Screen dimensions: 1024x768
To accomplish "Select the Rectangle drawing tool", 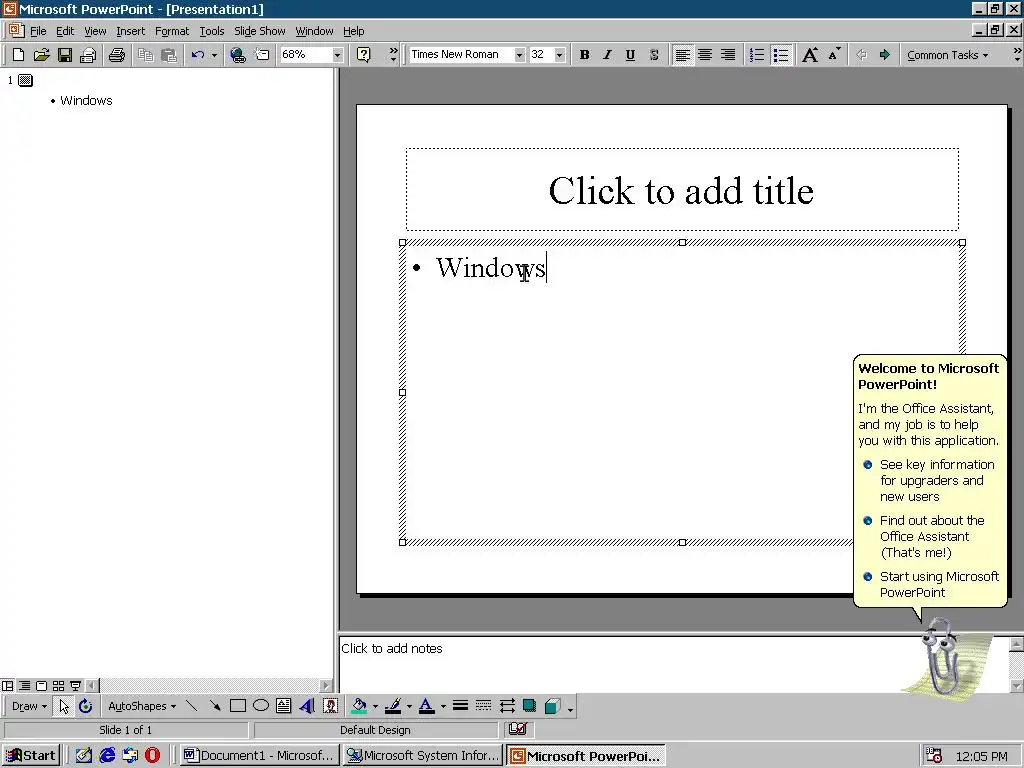I will 238,706.
